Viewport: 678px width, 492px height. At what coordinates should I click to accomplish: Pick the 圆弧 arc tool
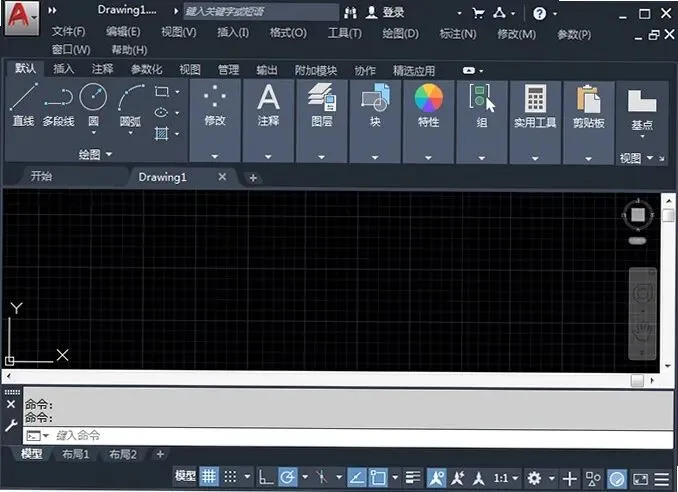coord(130,108)
